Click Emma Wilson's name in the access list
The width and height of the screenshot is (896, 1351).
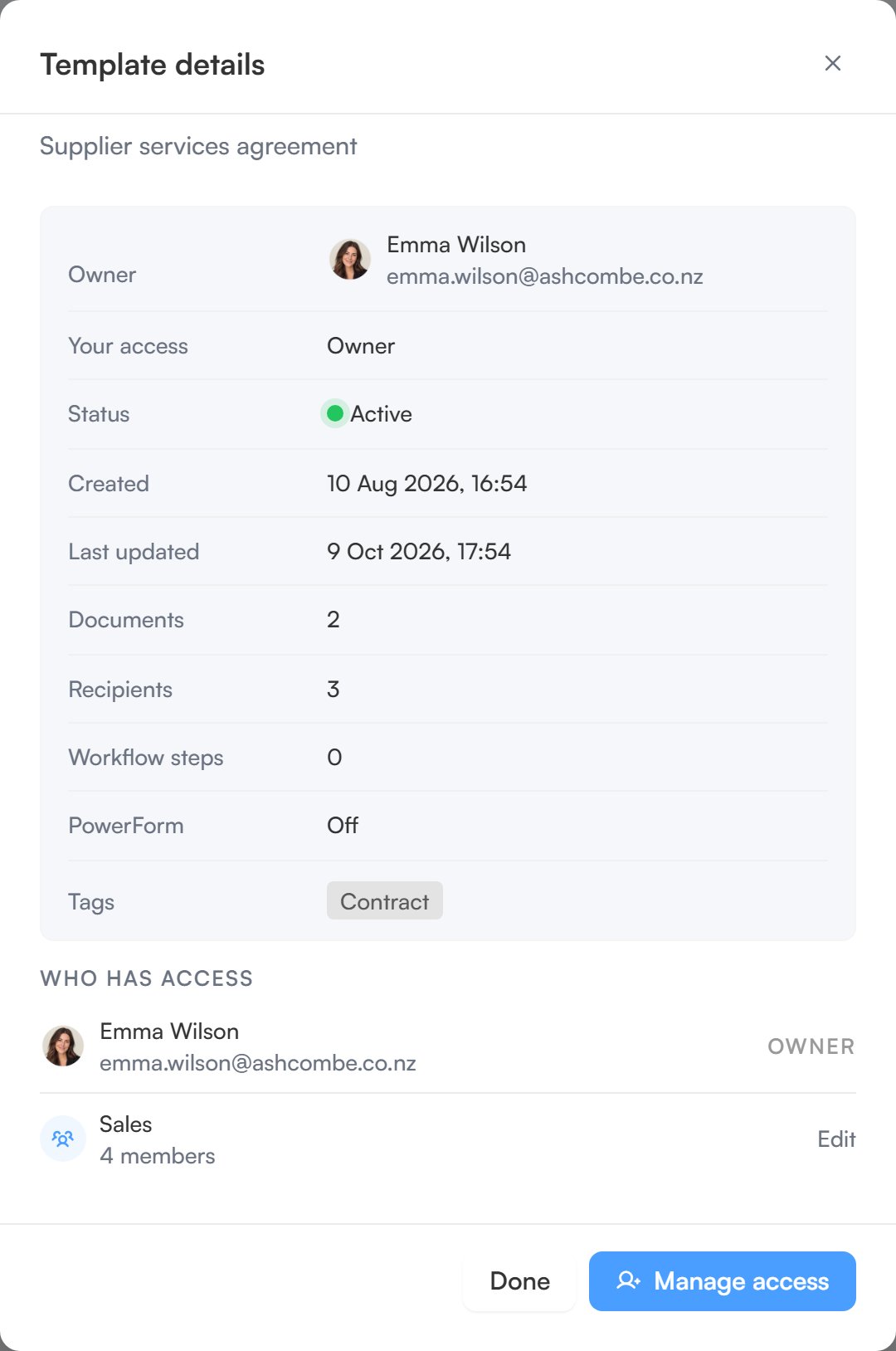(169, 1032)
